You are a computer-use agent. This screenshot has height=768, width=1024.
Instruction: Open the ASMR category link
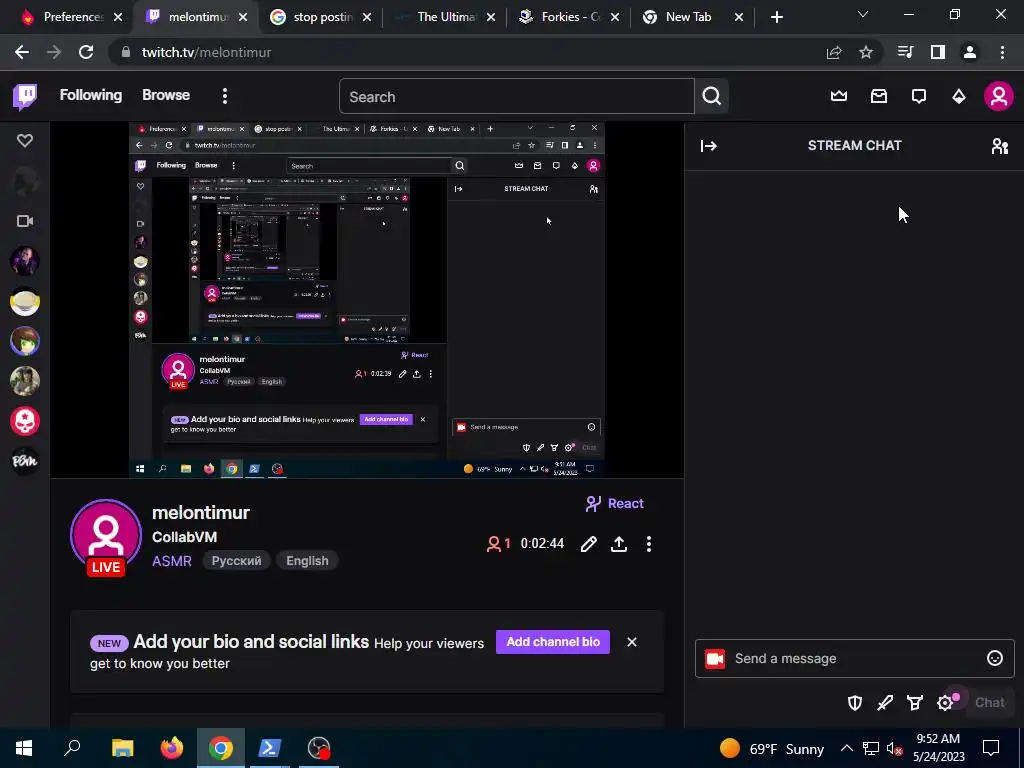point(172,561)
